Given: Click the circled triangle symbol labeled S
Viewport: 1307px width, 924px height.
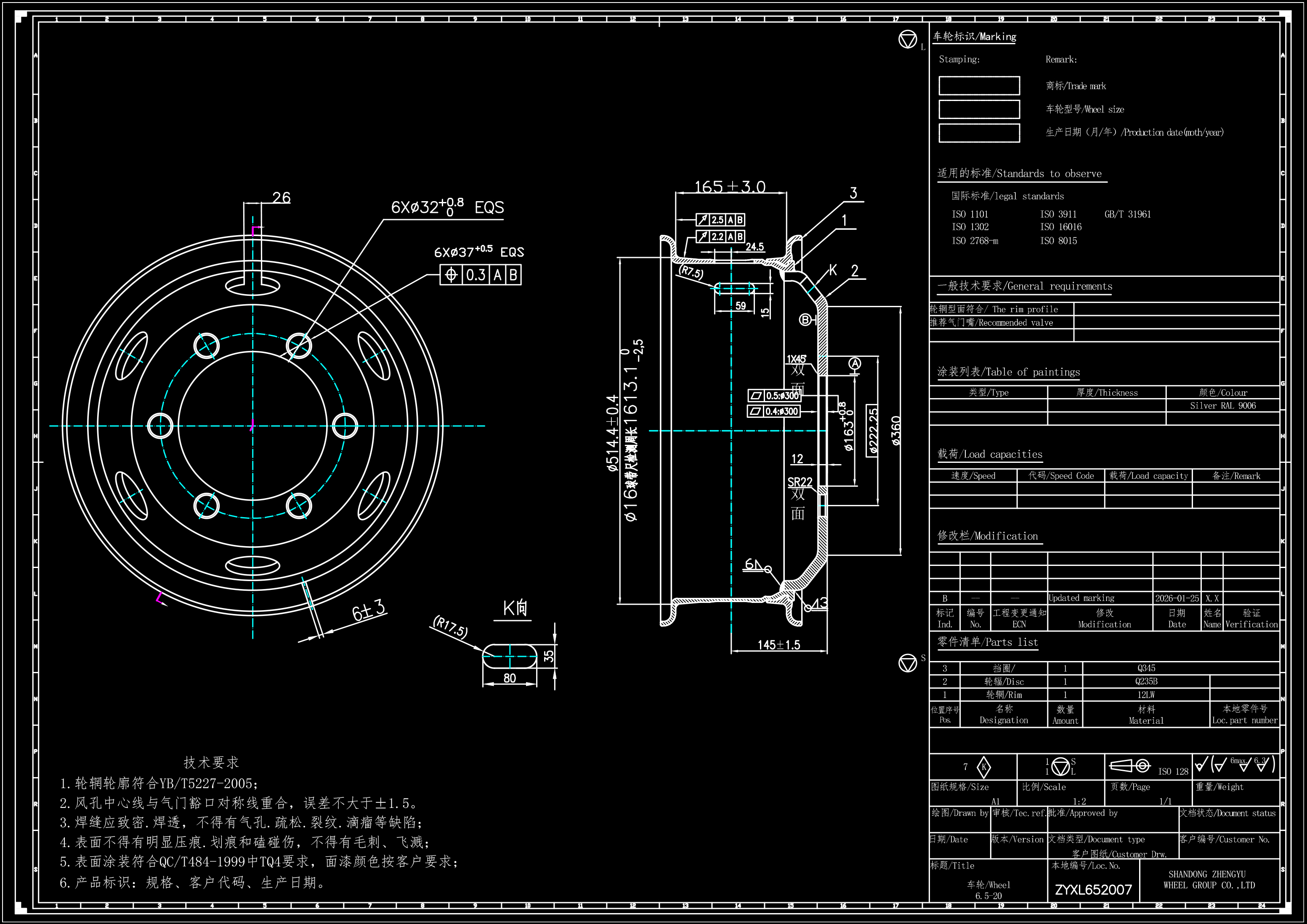Looking at the screenshot, I should tap(907, 663).
